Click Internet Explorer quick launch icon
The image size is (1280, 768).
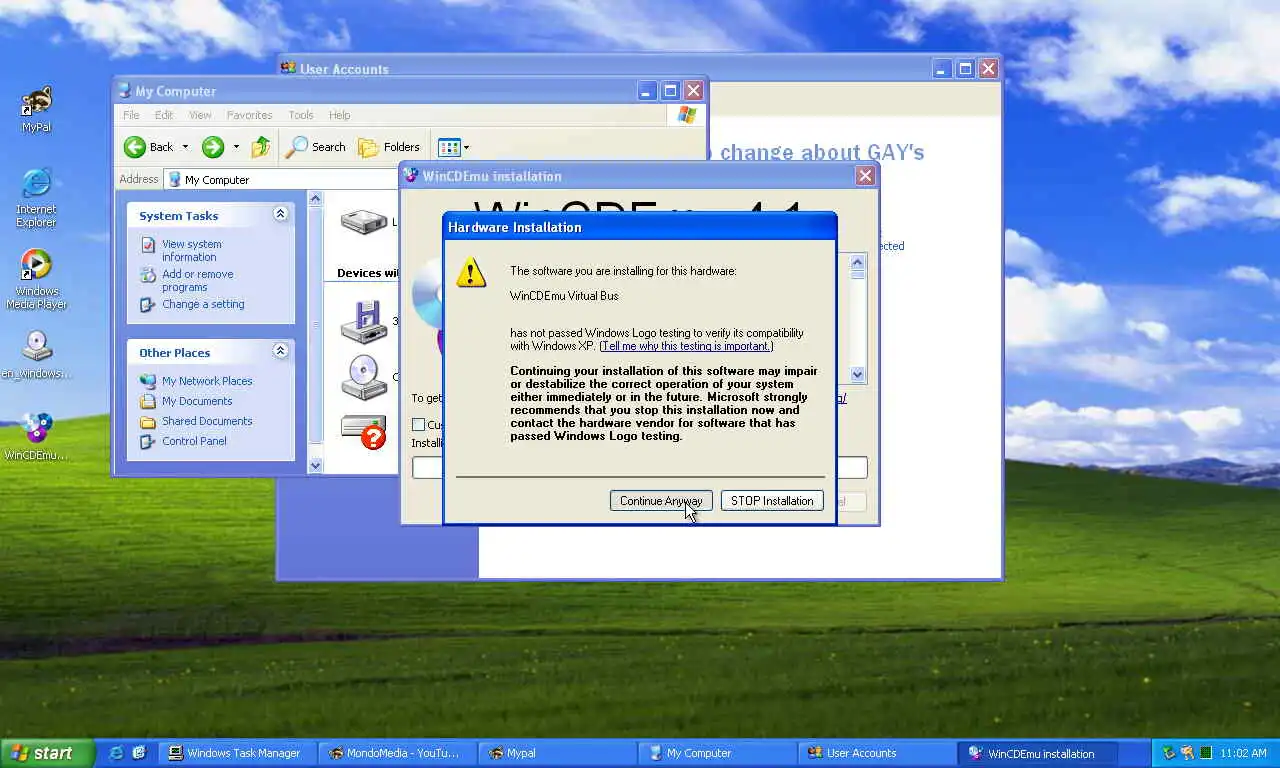click(117, 753)
